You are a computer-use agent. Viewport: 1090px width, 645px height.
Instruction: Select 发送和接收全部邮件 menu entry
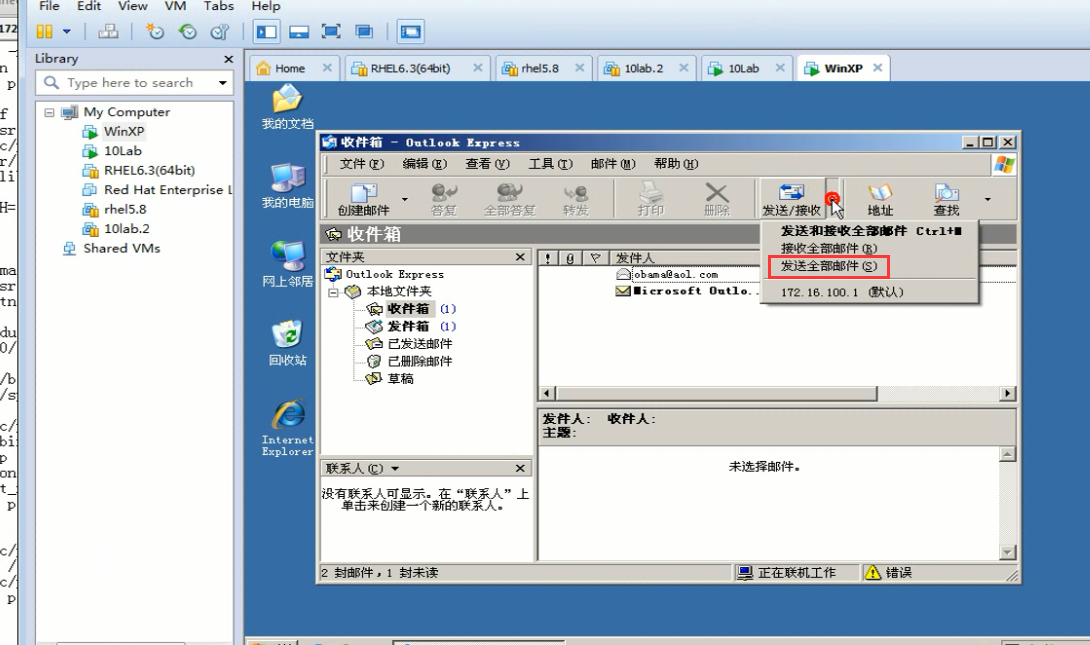pyautogui.click(x=870, y=231)
